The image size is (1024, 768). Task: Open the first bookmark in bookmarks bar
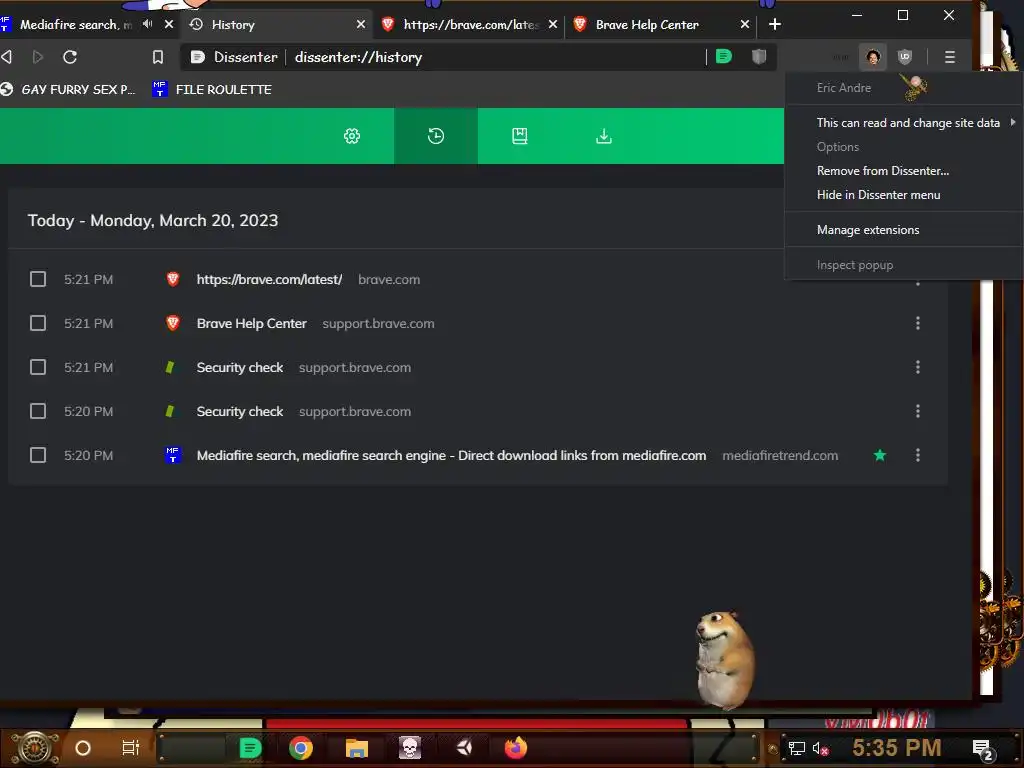[x=69, y=89]
